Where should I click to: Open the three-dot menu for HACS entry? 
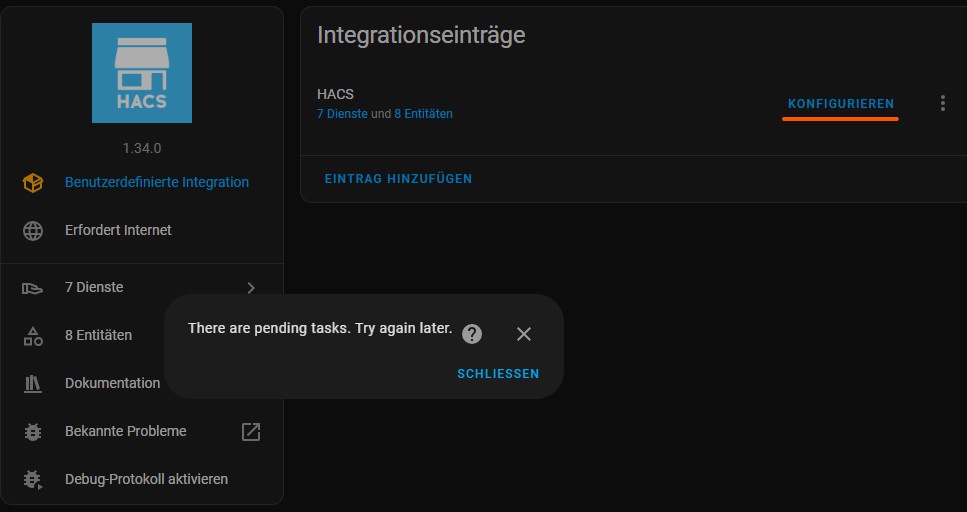[x=942, y=103]
